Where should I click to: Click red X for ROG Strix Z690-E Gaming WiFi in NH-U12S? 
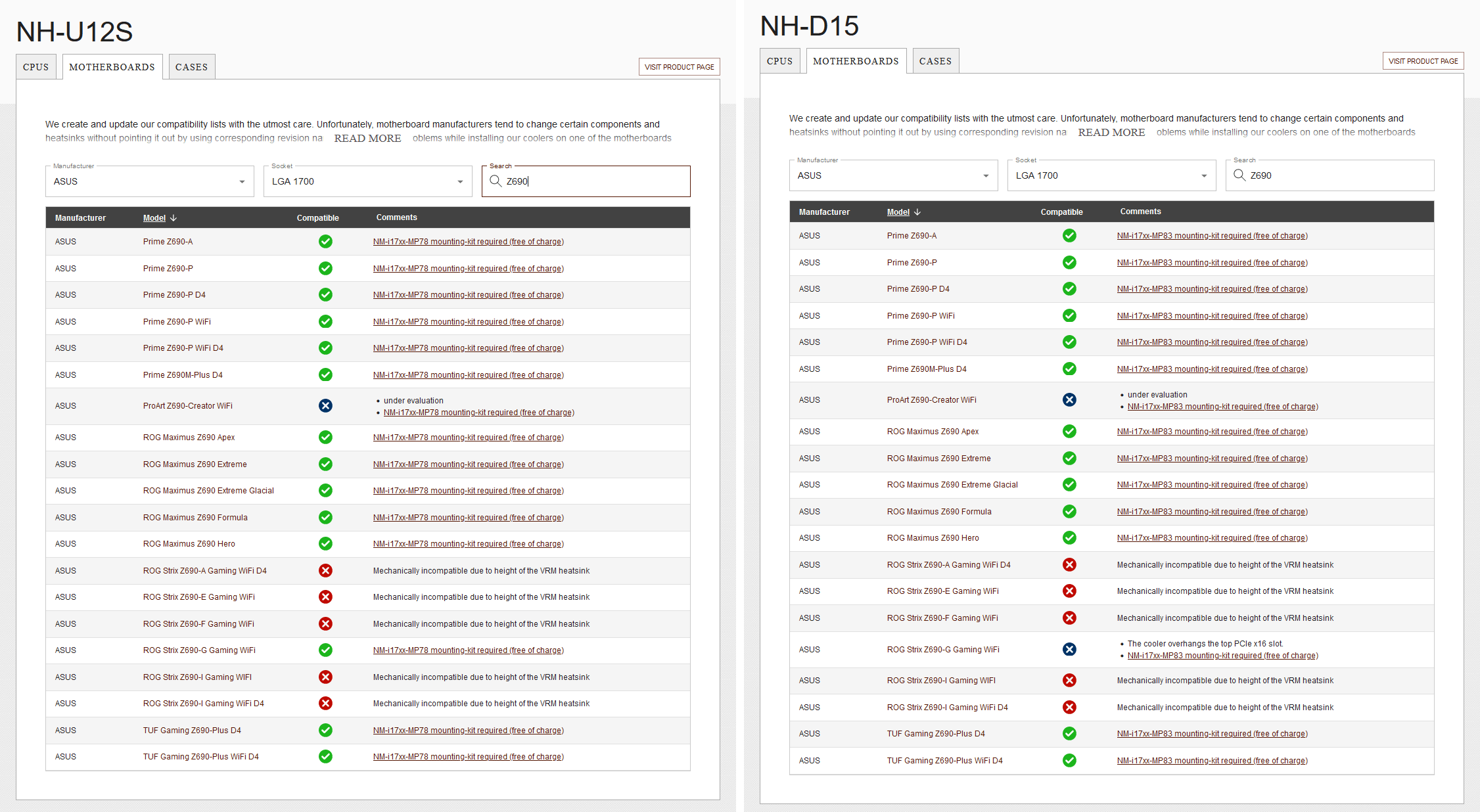(325, 597)
